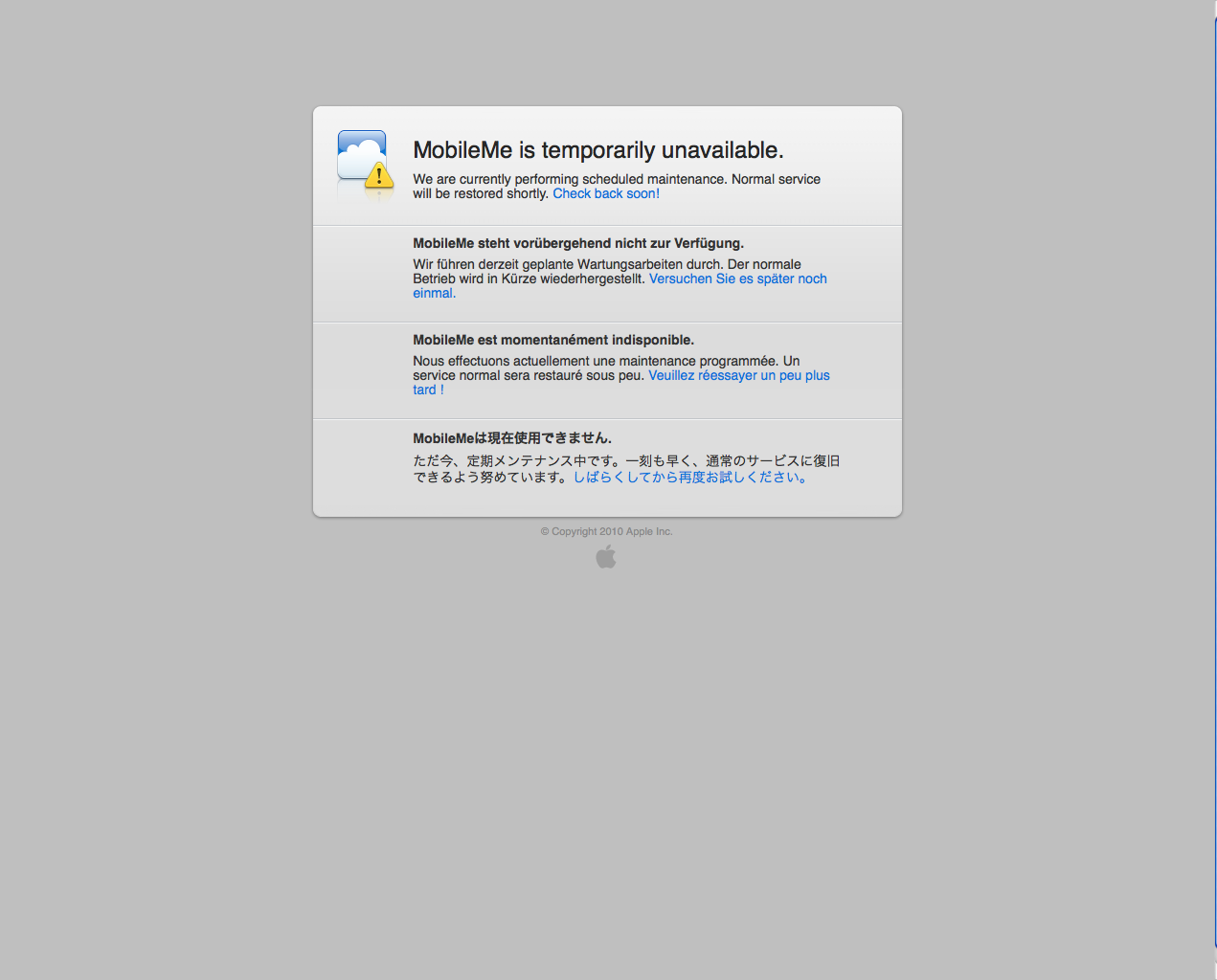
Task: Open the "Check back soon!" link
Action: coord(606,193)
